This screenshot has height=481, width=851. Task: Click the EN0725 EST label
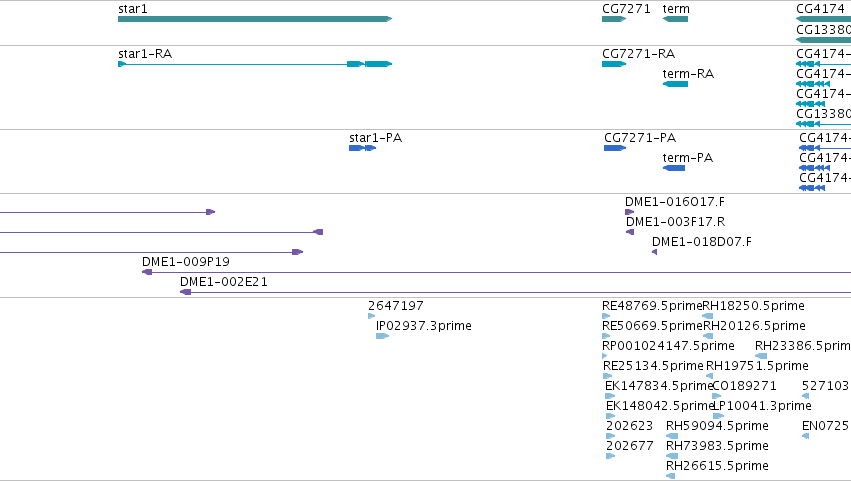[x=825, y=427]
